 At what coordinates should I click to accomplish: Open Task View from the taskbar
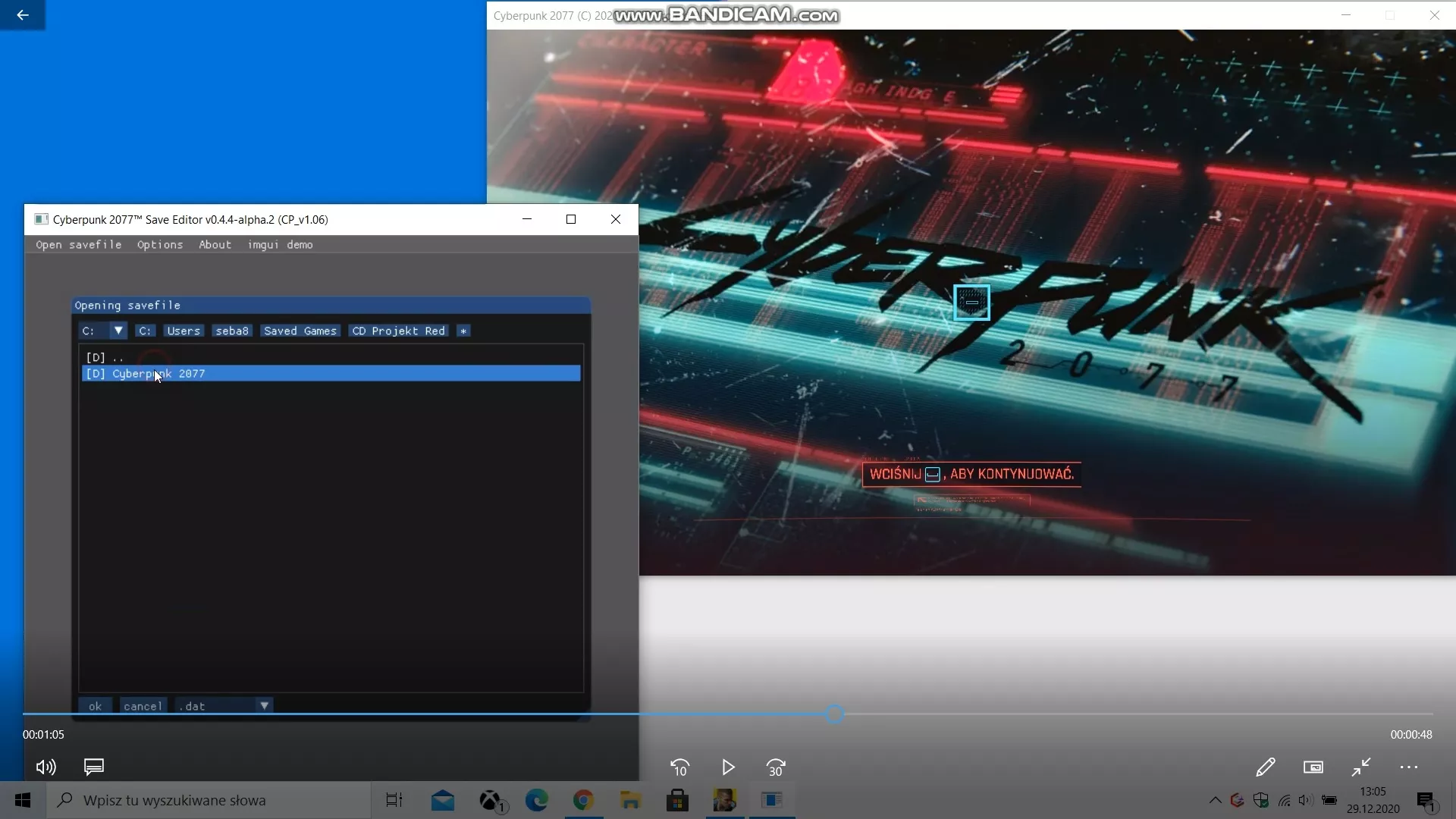(394, 800)
